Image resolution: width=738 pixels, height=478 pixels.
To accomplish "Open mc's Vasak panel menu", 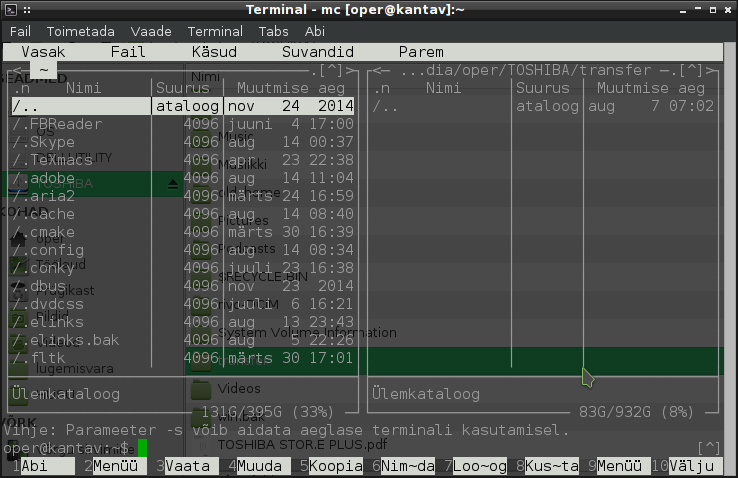I will (43, 52).
